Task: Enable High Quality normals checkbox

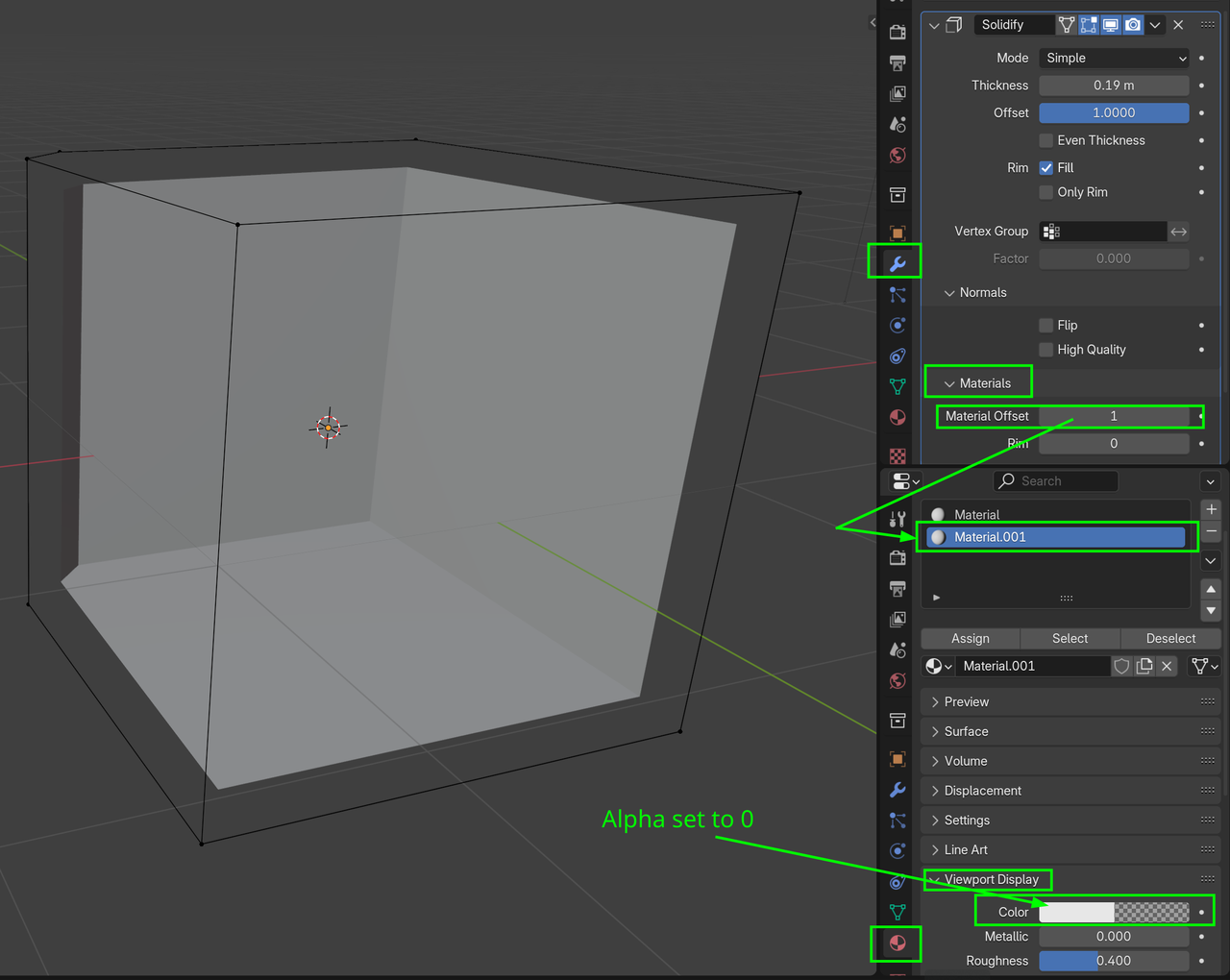Action: 1046,350
